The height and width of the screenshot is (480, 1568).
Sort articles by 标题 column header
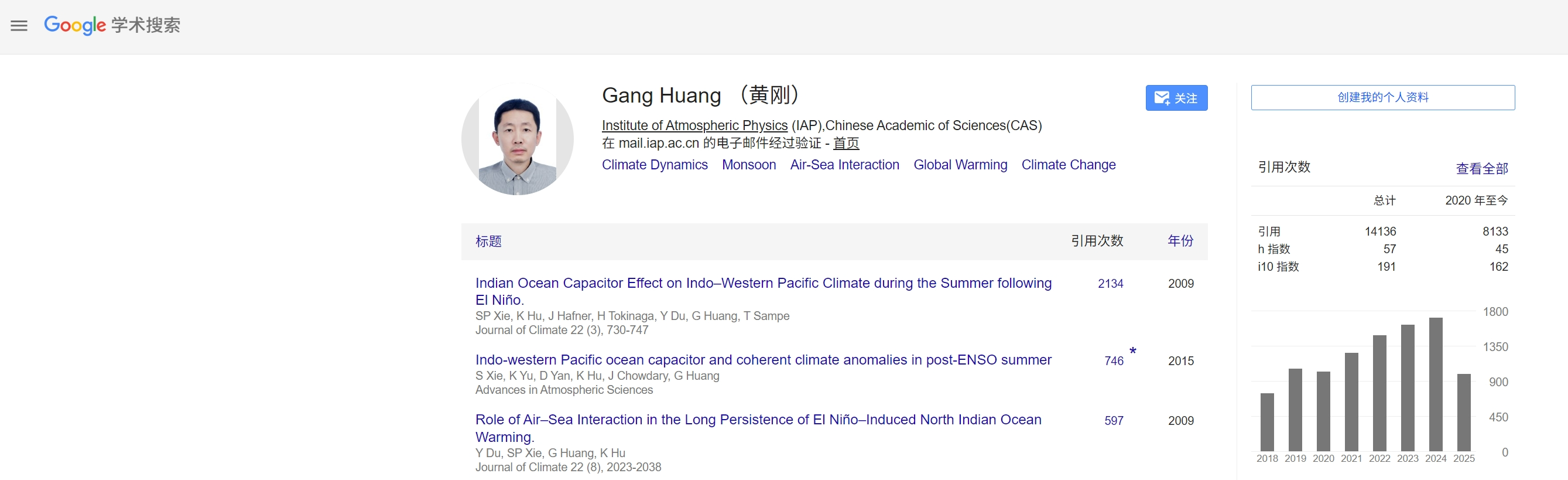pyautogui.click(x=488, y=241)
